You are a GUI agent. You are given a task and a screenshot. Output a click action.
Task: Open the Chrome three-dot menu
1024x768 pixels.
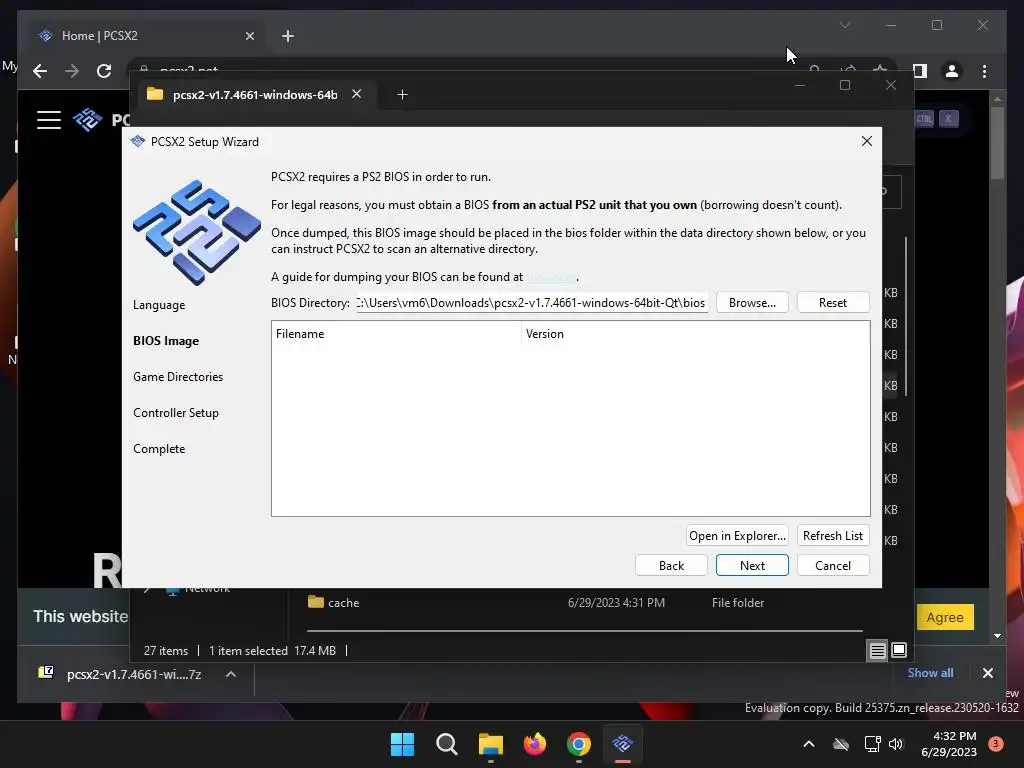pos(984,71)
